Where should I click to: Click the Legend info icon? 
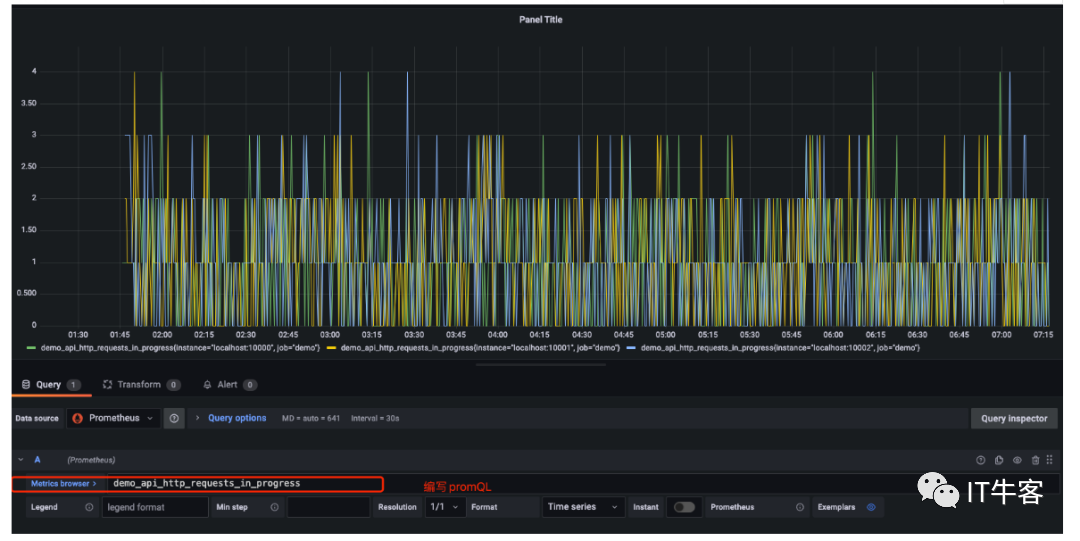coord(89,507)
